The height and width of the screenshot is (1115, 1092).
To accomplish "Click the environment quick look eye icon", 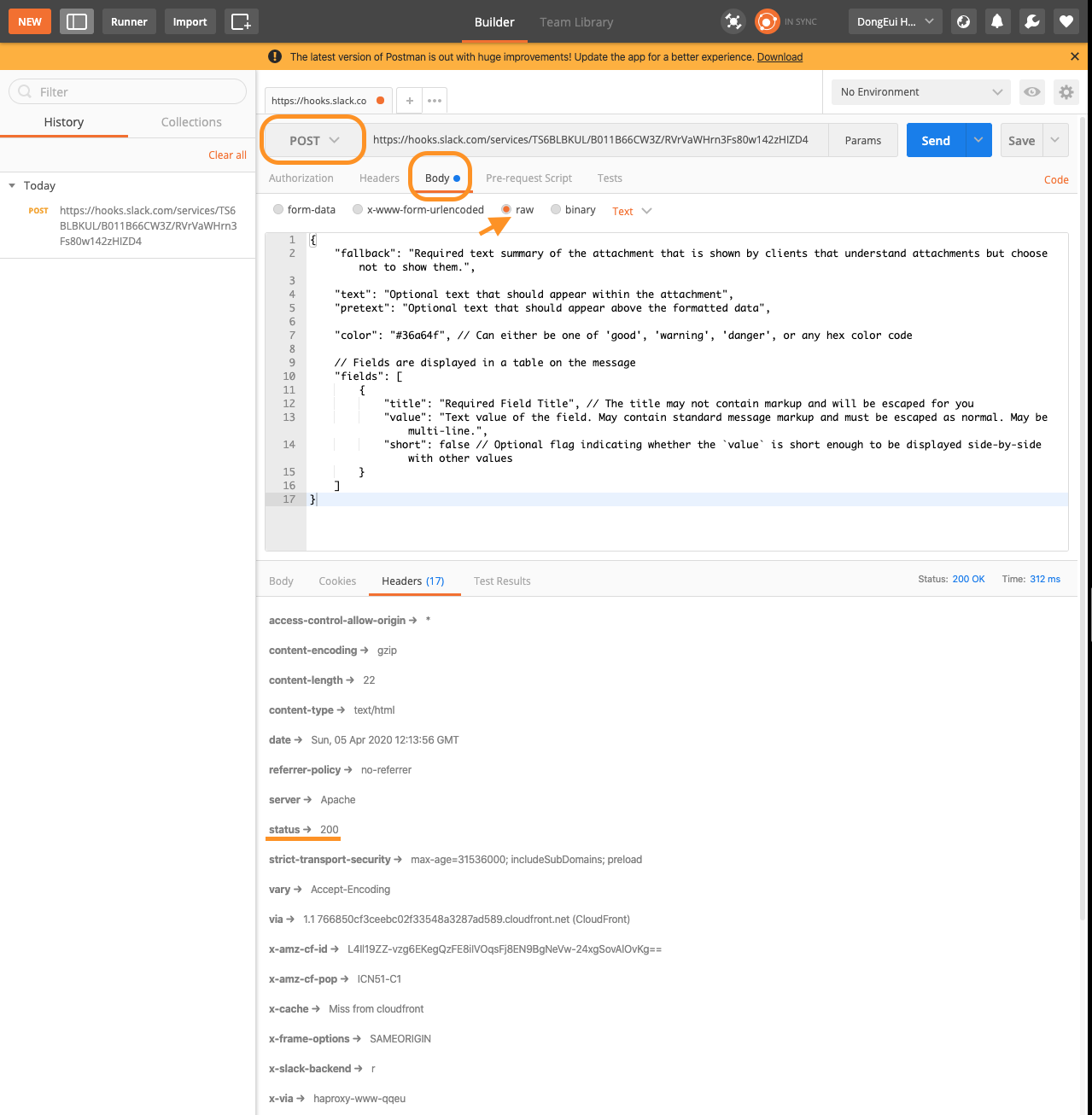I will point(1032,92).
